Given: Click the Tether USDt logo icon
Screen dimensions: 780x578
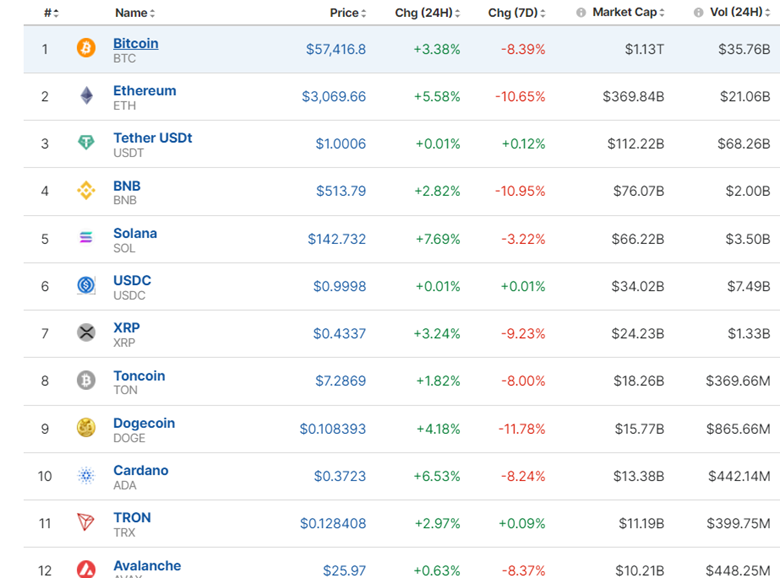Looking at the screenshot, I should tap(86, 143).
